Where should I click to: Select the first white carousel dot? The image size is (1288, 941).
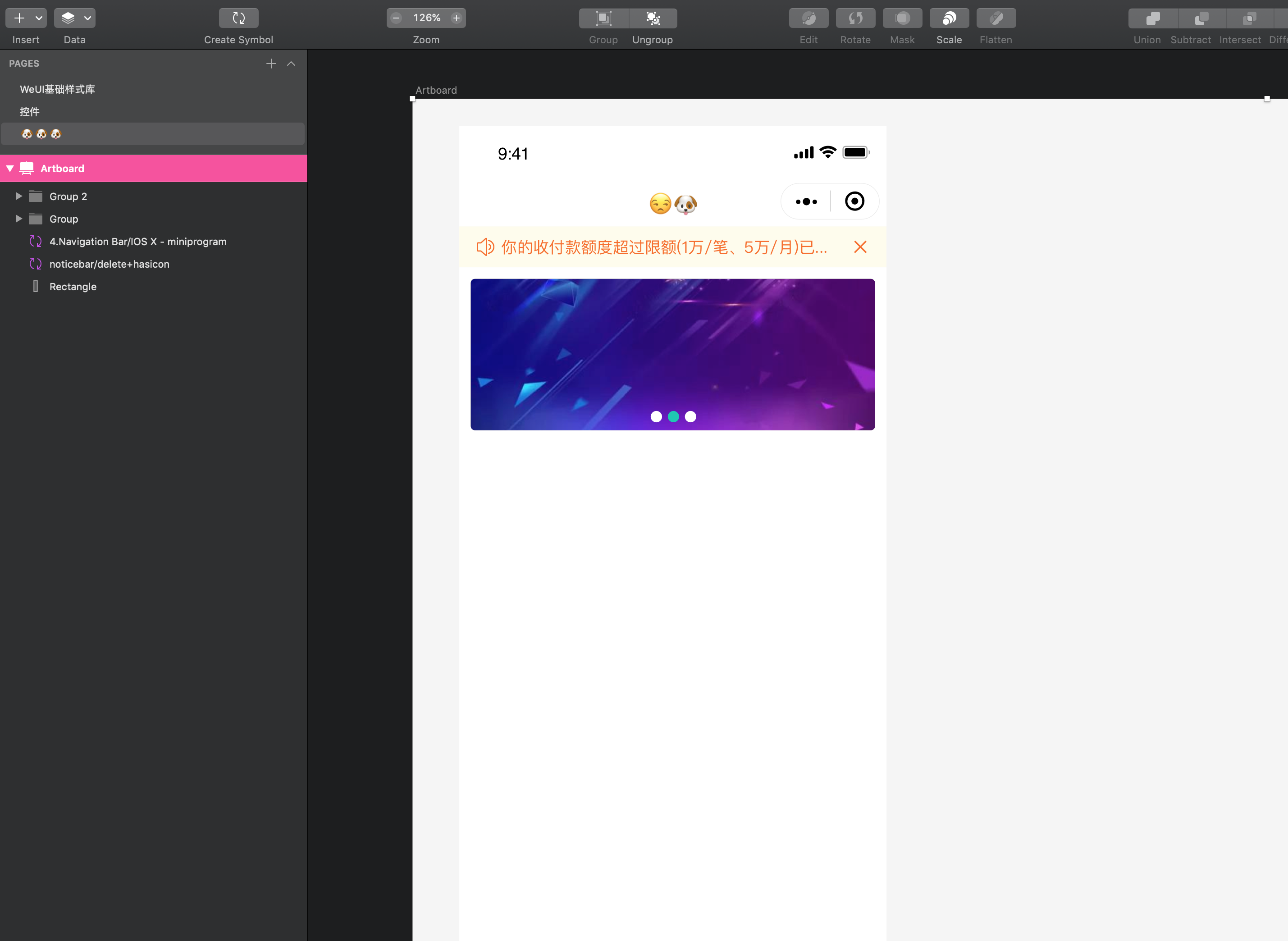click(656, 417)
